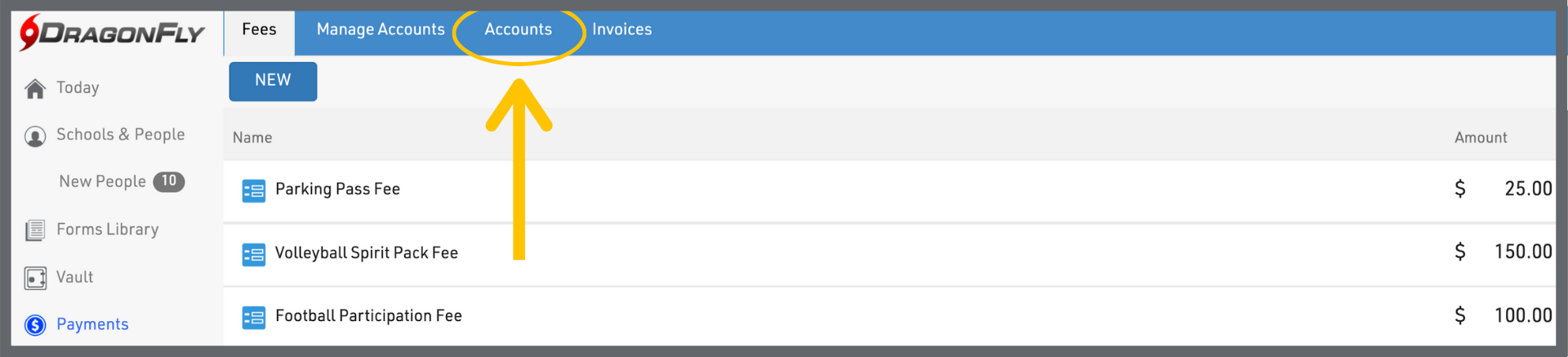Open New People in the sidebar
This screenshot has width=1568, height=357.
(102, 182)
